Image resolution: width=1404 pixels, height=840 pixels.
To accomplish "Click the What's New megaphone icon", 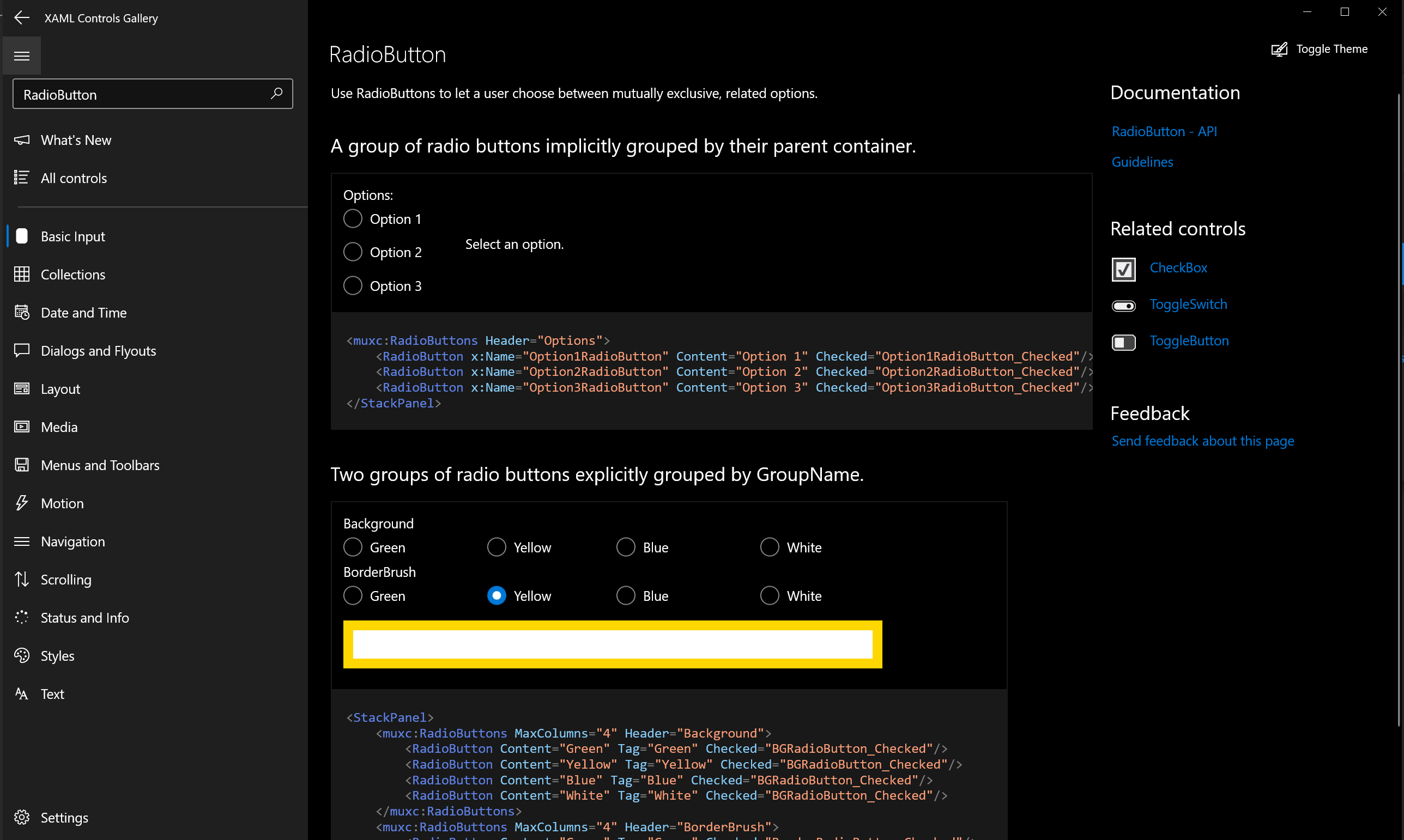I will click(x=22, y=140).
